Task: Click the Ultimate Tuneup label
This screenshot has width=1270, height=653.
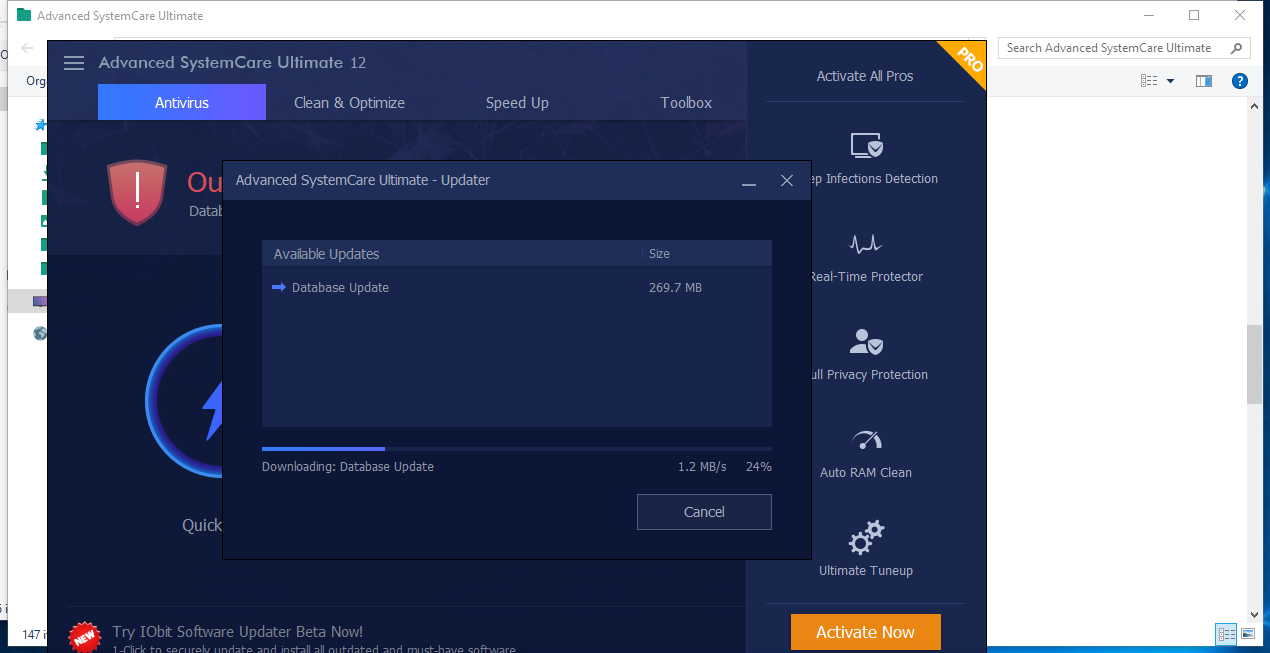Action: point(866,571)
